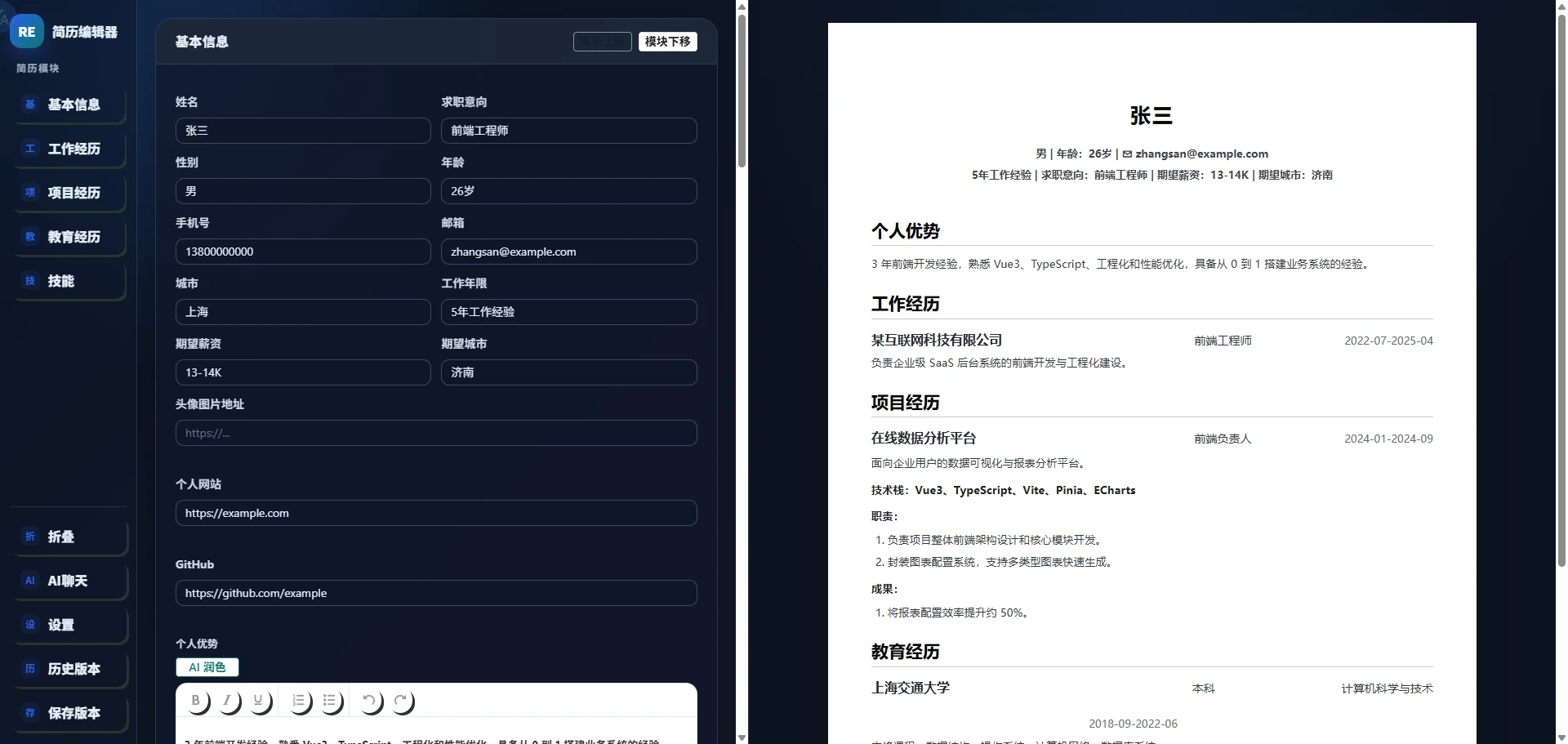The width and height of the screenshot is (1568, 744).
Task: Focus the 手机号 field 13800000000
Action: coord(303,252)
